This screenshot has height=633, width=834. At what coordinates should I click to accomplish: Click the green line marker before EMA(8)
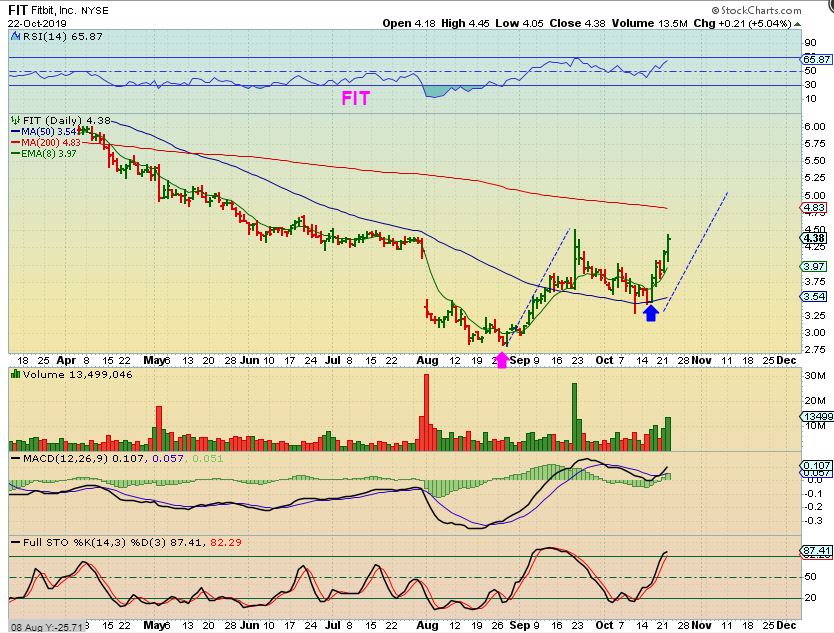coord(15,154)
